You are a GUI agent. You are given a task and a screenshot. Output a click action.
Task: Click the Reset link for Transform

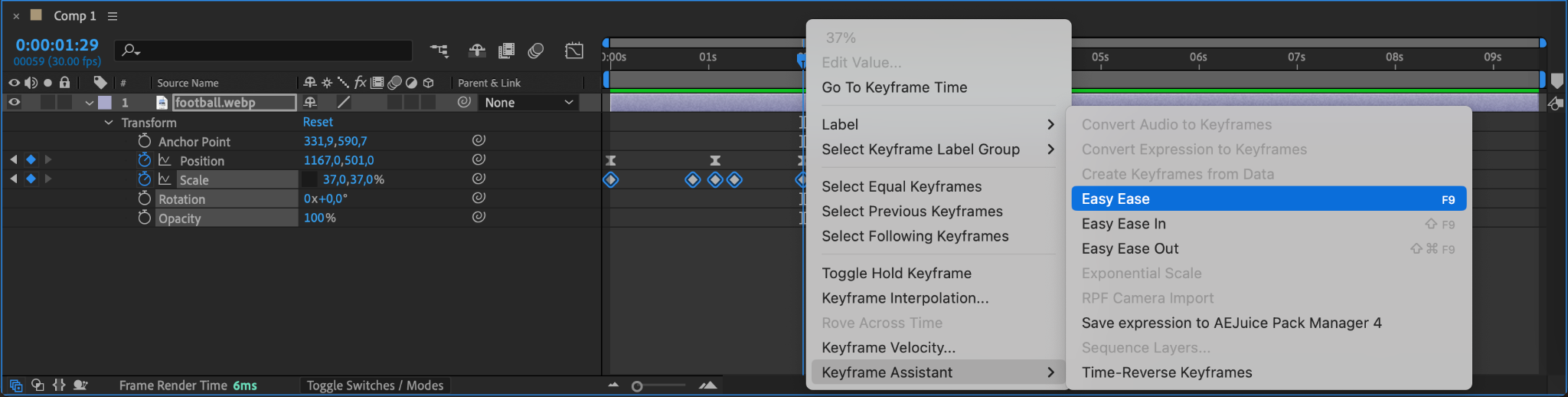click(x=318, y=122)
